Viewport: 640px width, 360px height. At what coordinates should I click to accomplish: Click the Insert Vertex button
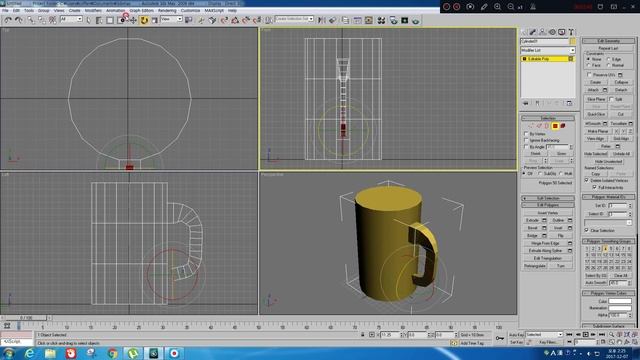tap(548, 213)
